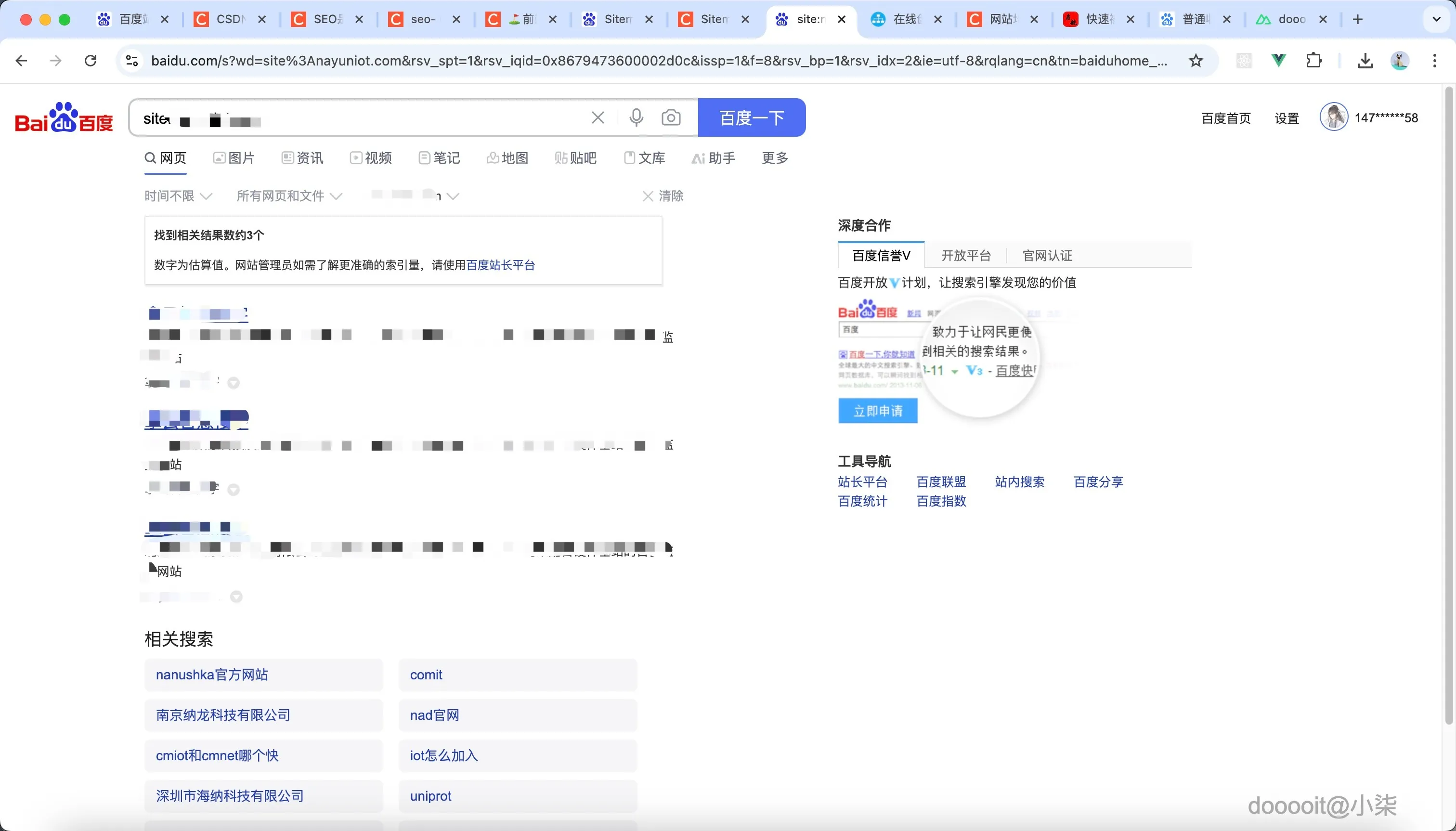Bookmark the page with the star icon
The image size is (1456, 831).
coord(1196,61)
